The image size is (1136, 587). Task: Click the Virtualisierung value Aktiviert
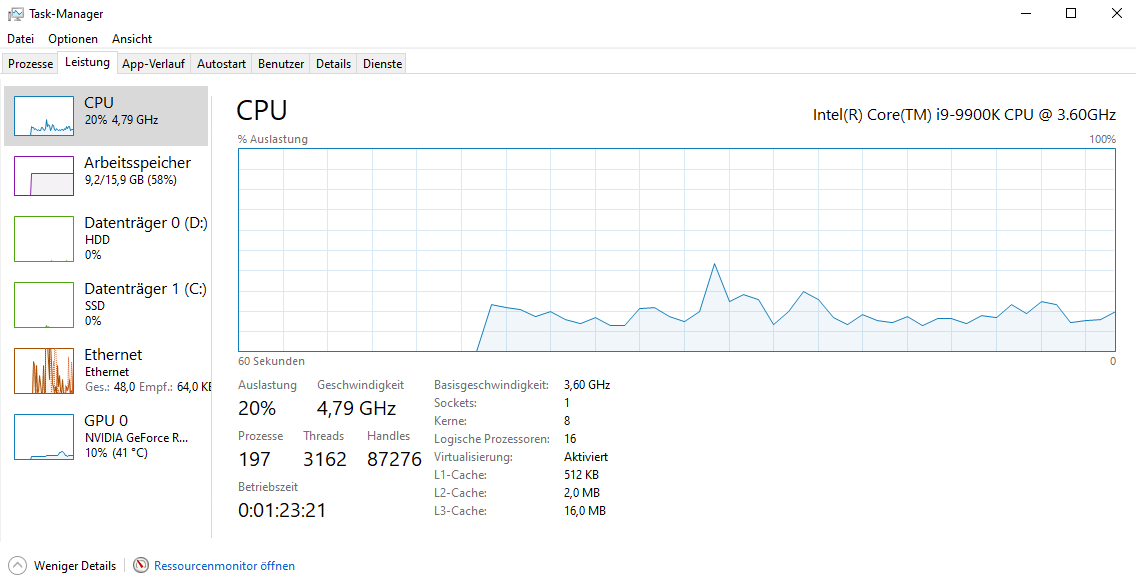point(585,457)
